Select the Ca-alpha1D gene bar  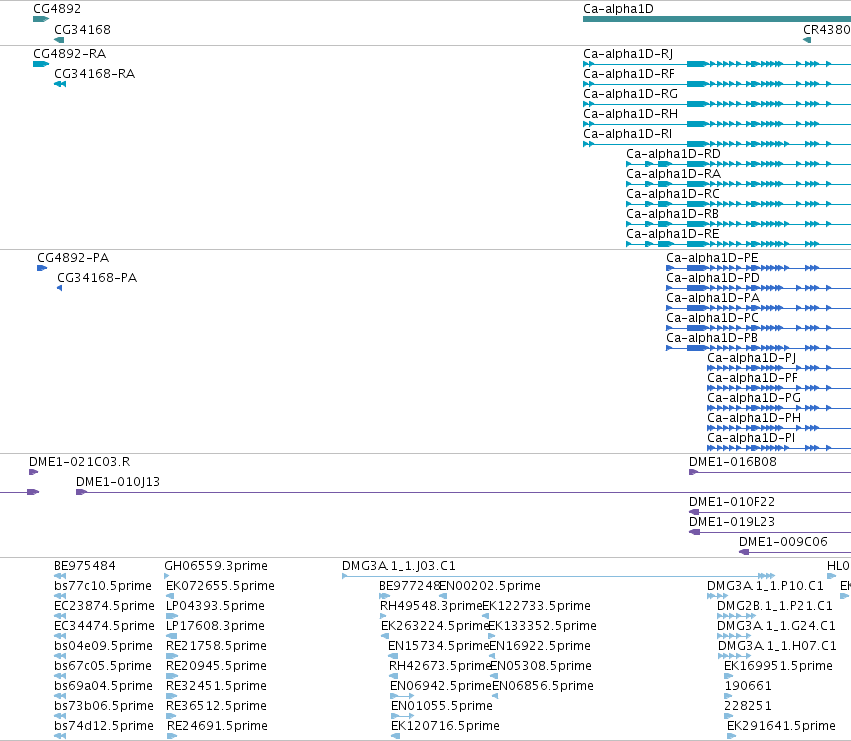(x=717, y=19)
